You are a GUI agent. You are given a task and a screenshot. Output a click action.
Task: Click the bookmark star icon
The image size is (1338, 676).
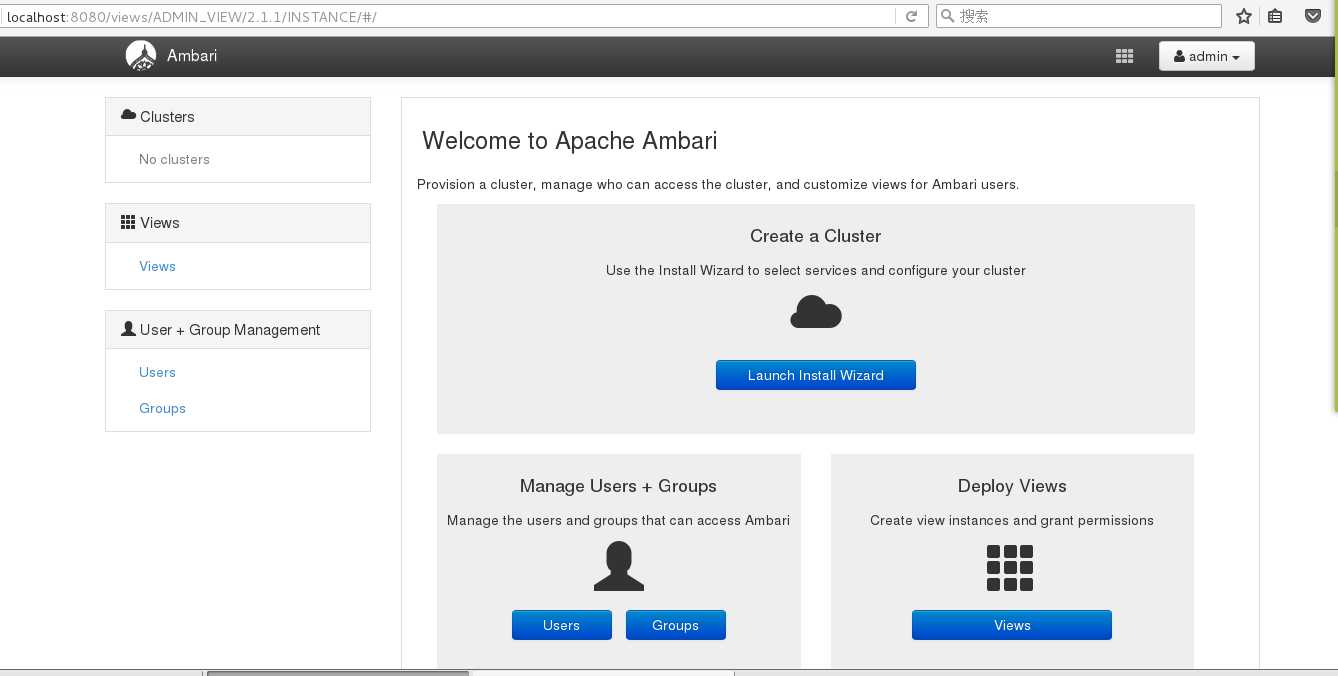pos(1243,16)
